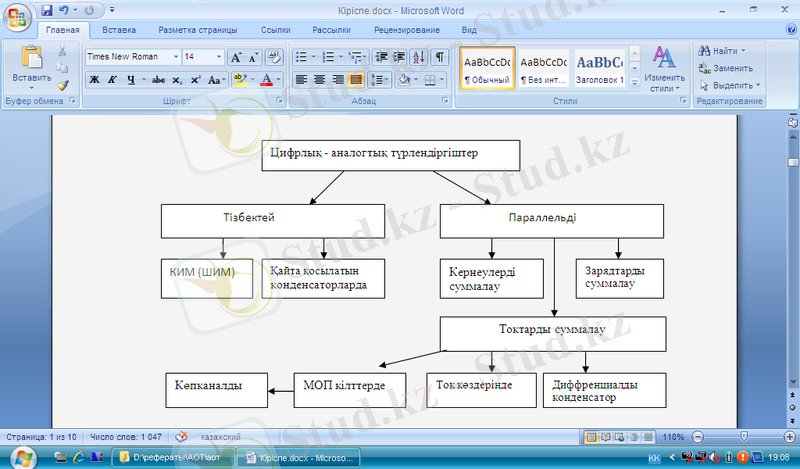Select the Заголовок 1 style thumbnail
Screen dimensions: 800x469
tap(600, 69)
